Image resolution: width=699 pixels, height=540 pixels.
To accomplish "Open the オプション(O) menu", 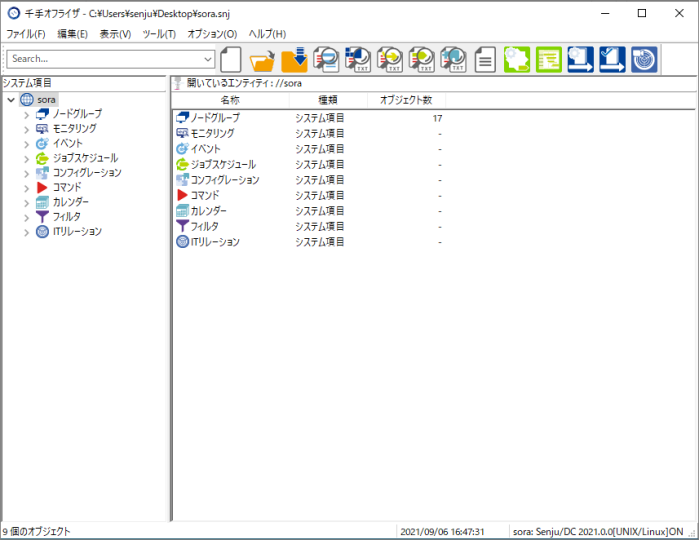I will click(x=212, y=34).
